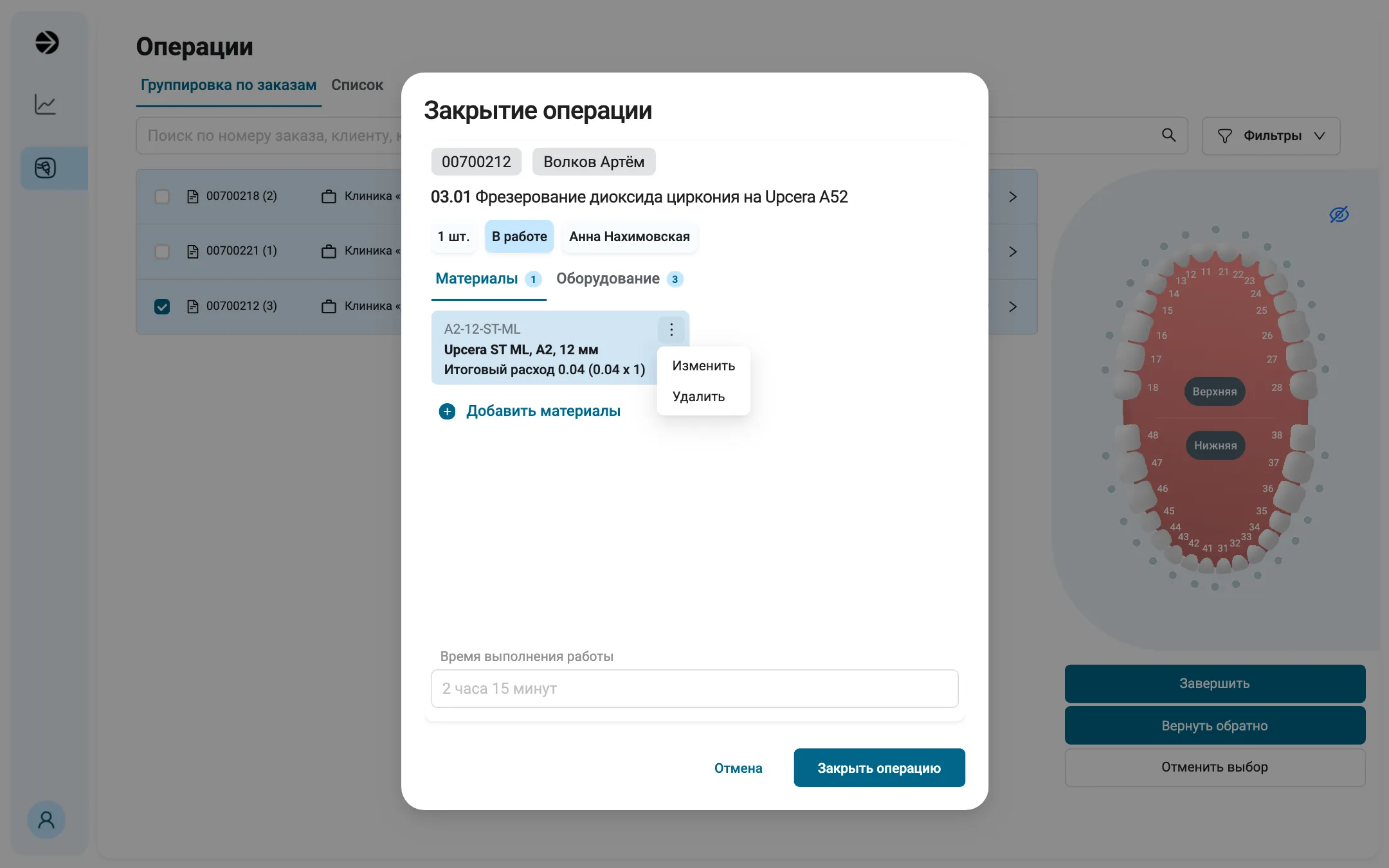Viewport: 1389px width, 868px height.
Task: Click the Отменить выбор button
Action: (1215, 767)
